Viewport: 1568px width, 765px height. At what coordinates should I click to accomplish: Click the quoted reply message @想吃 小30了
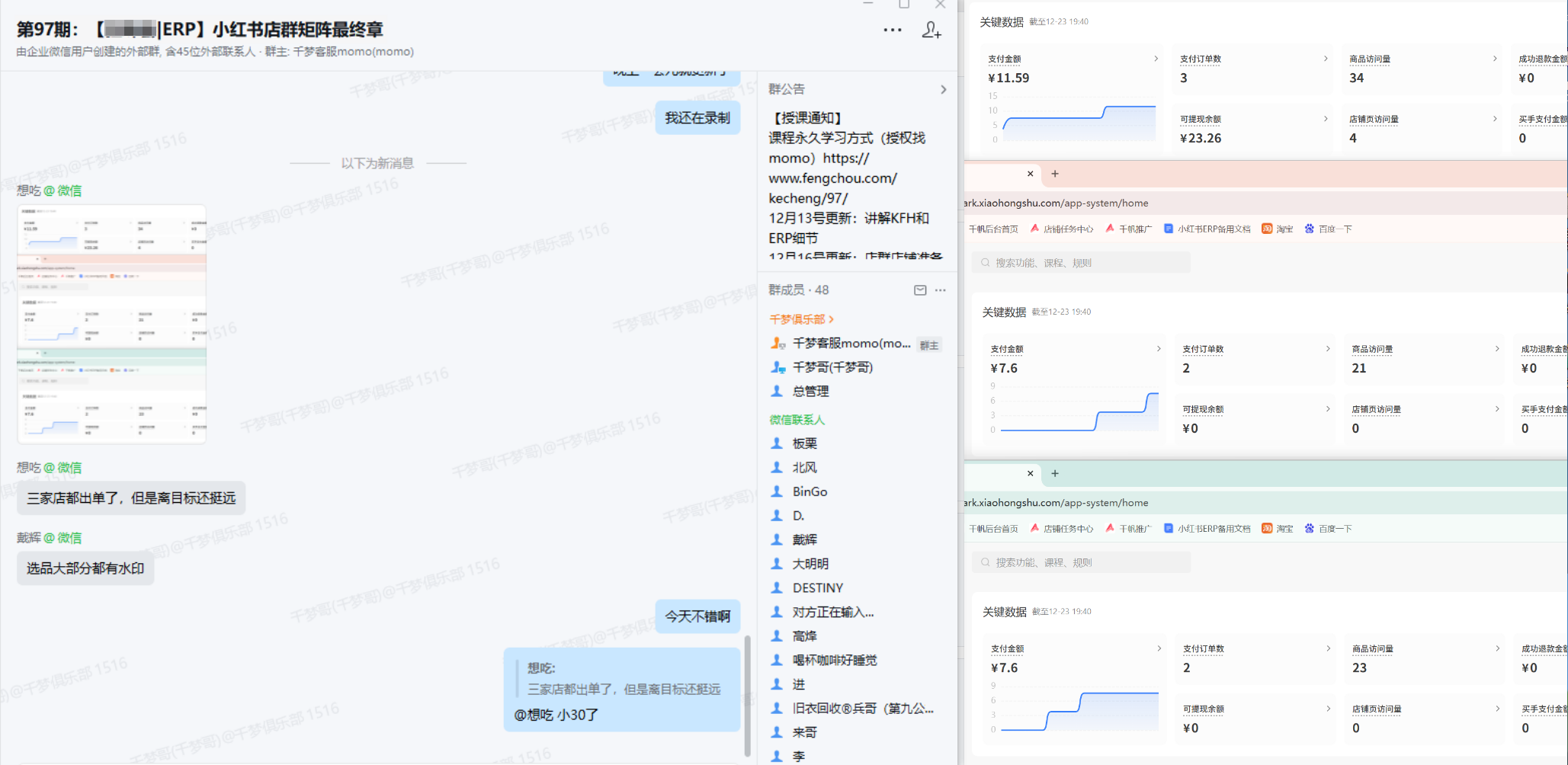(x=622, y=690)
